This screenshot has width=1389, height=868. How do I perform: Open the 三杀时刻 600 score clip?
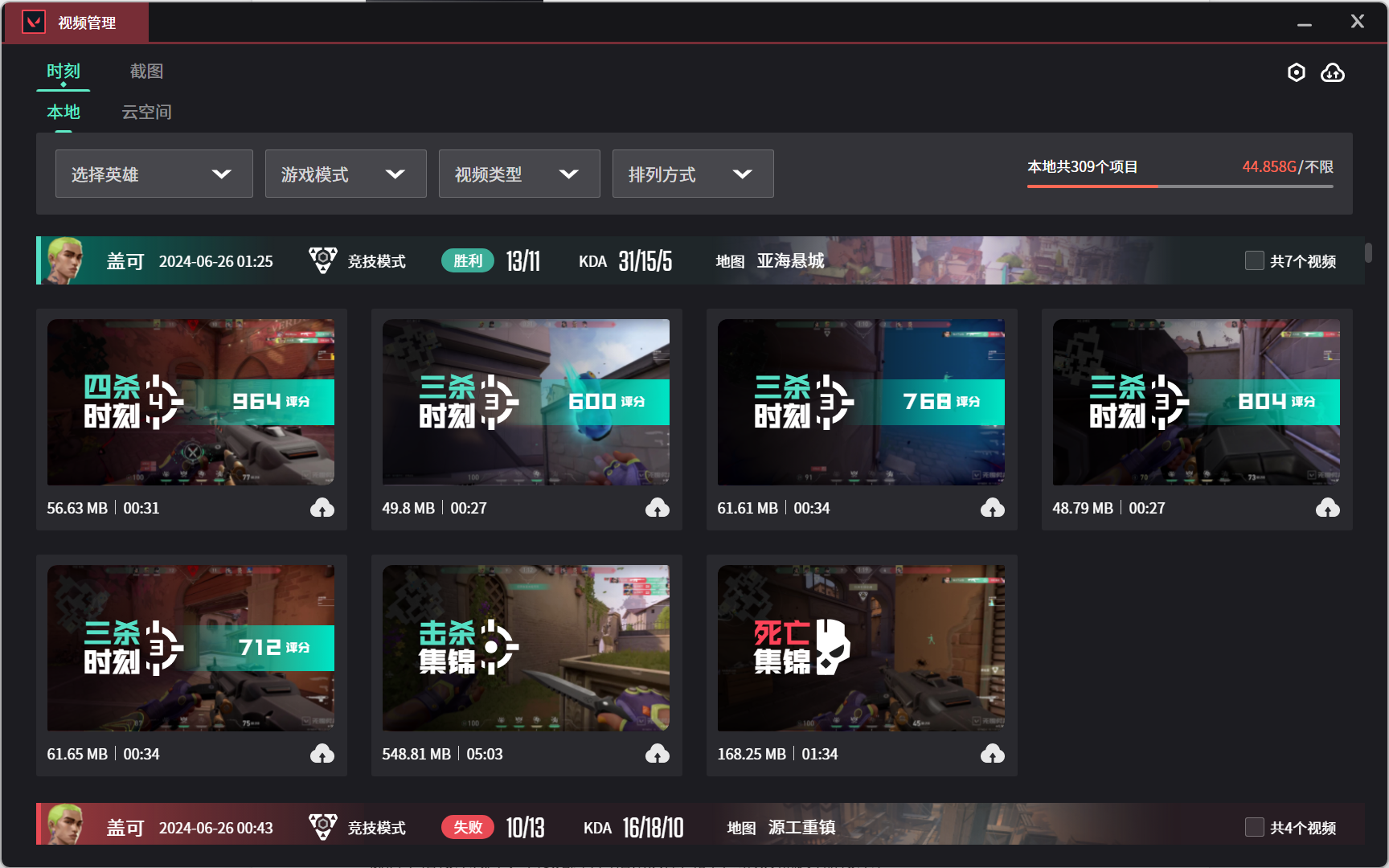526,402
